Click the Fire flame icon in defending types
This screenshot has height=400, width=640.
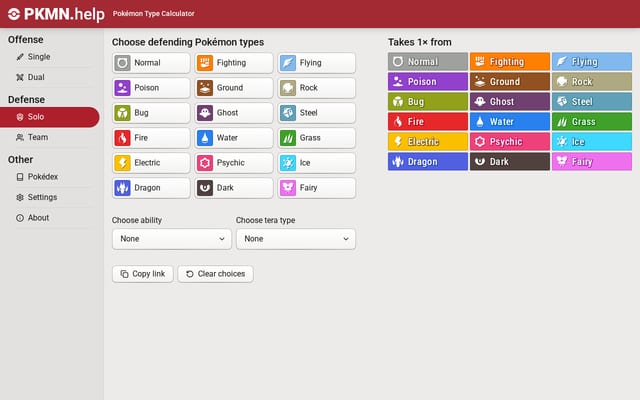(x=122, y=138)
